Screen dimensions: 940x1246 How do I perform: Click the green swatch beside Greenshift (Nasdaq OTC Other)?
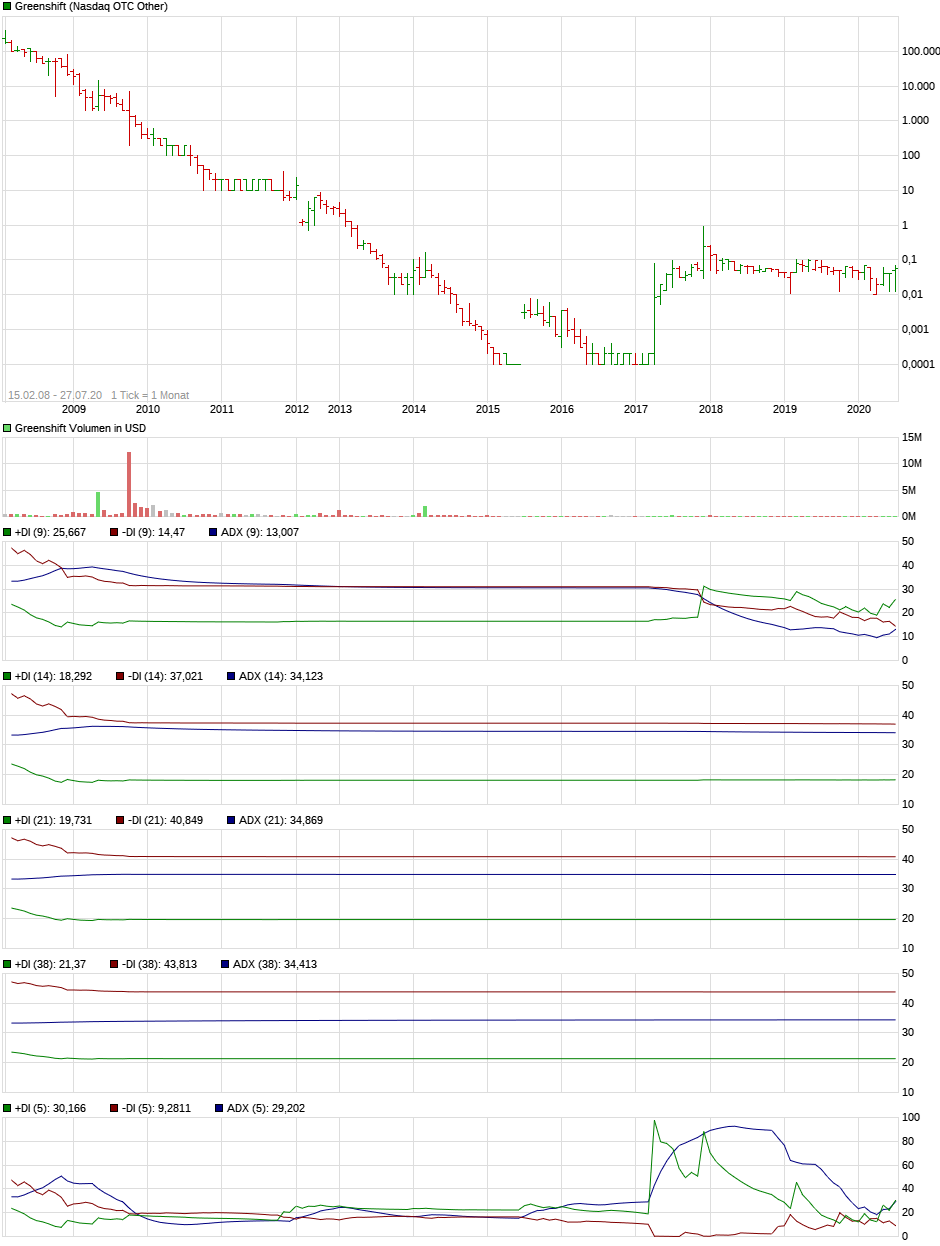tap(7, 7)
